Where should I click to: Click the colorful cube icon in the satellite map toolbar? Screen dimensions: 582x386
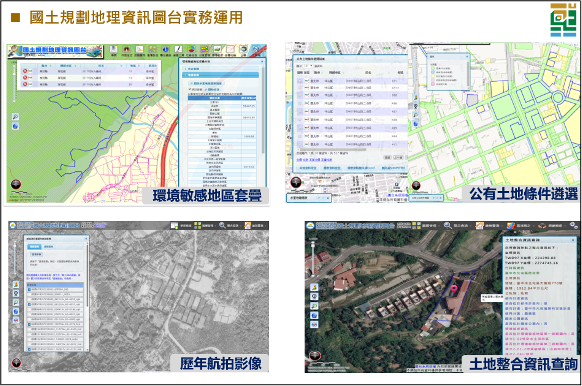(x=511, y=226)
